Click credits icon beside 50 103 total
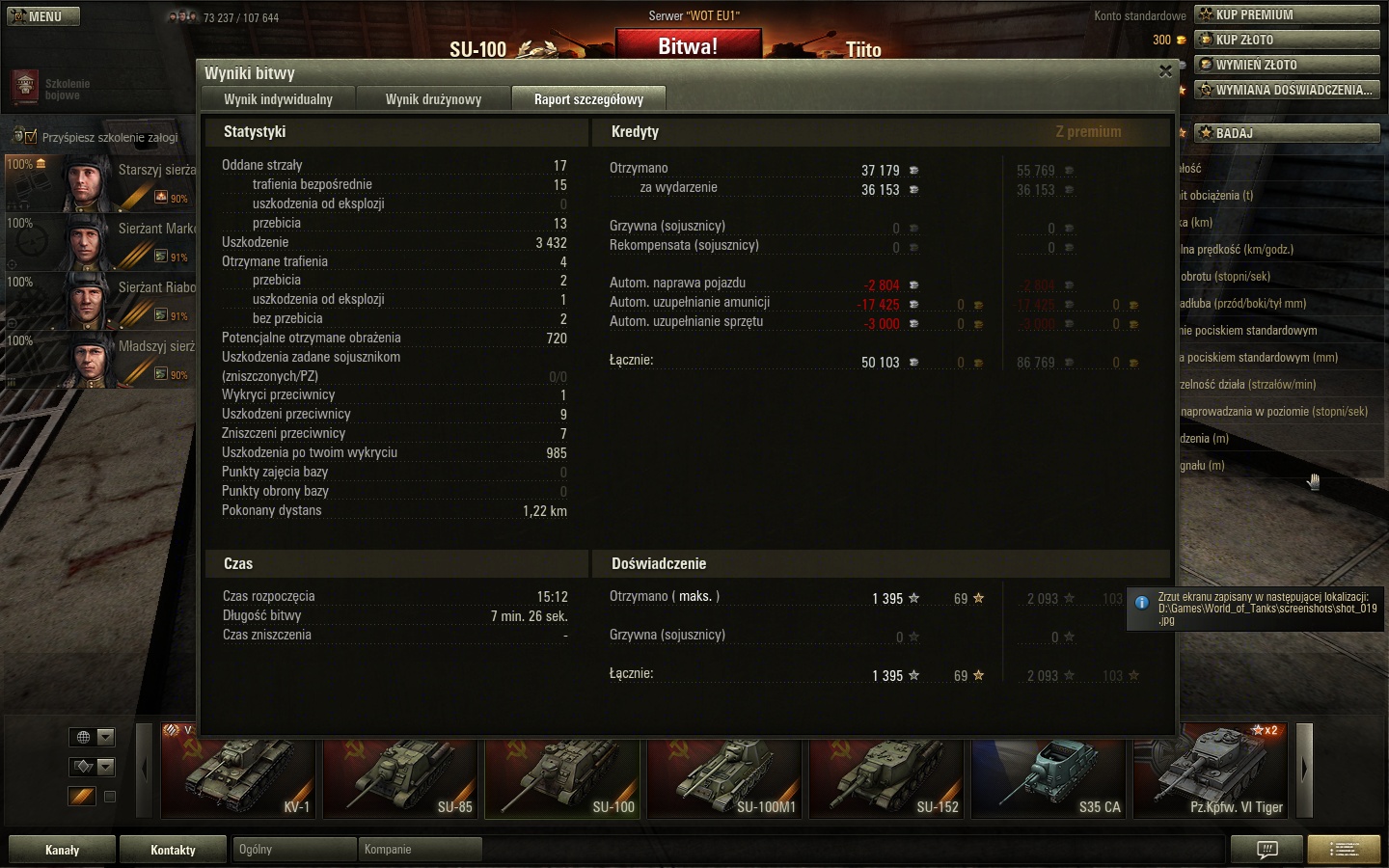 tap(913, 363)
